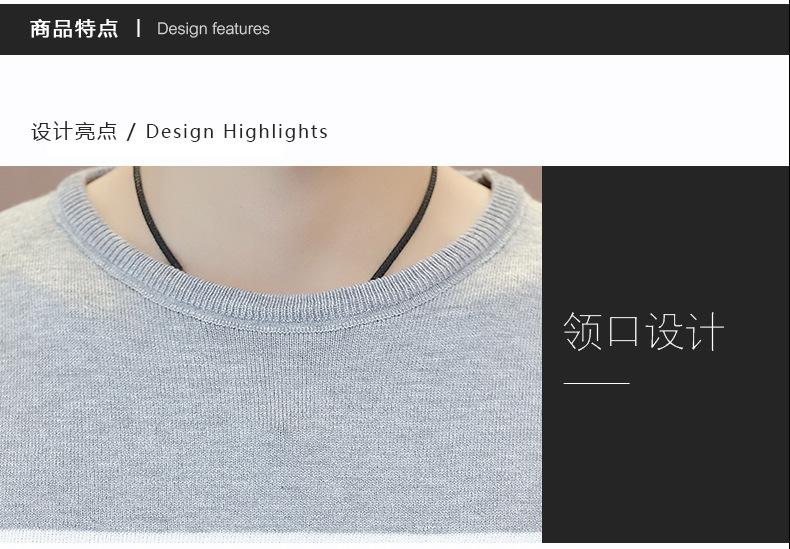Click the grey knit chest fabric area
The image size is (790, 549).
[x=272, y=428]
